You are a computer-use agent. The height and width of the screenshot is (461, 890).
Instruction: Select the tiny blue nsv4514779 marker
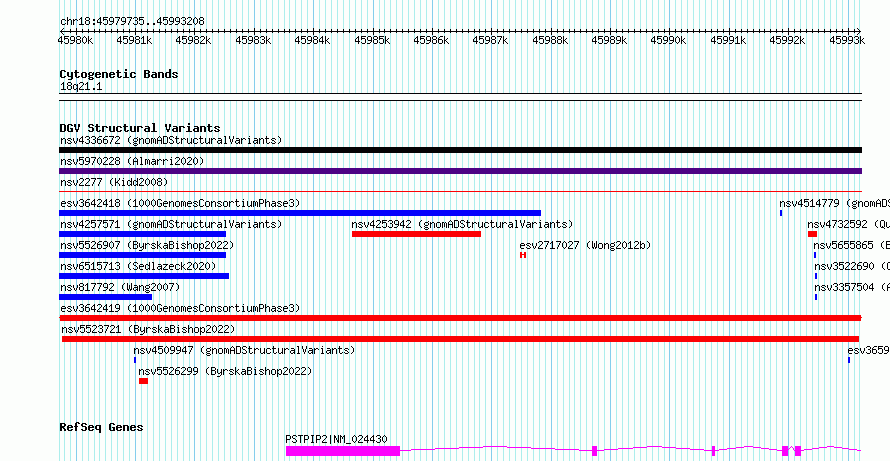tap(781, 213)
